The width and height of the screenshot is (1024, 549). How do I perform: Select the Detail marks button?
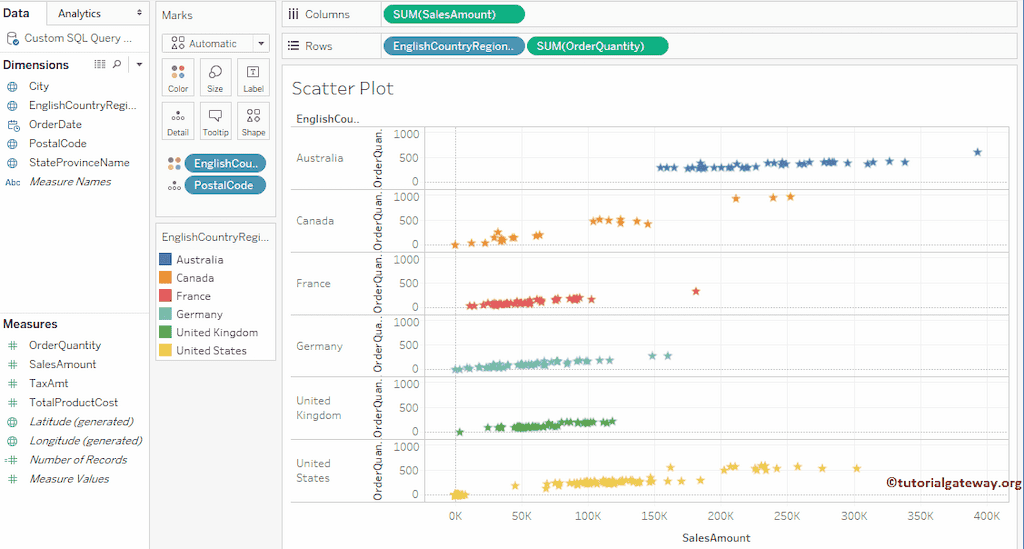click(x=178, y=121)
